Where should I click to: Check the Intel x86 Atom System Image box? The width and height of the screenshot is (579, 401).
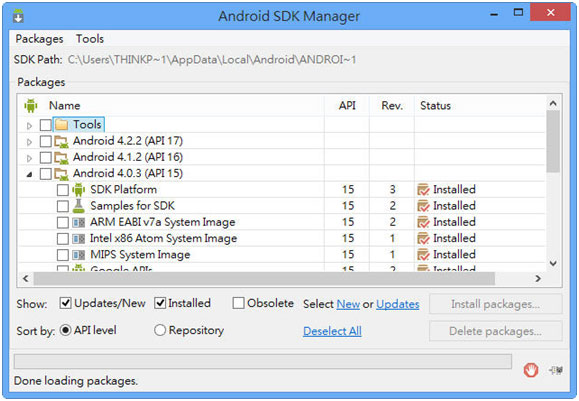click(63, 239)
